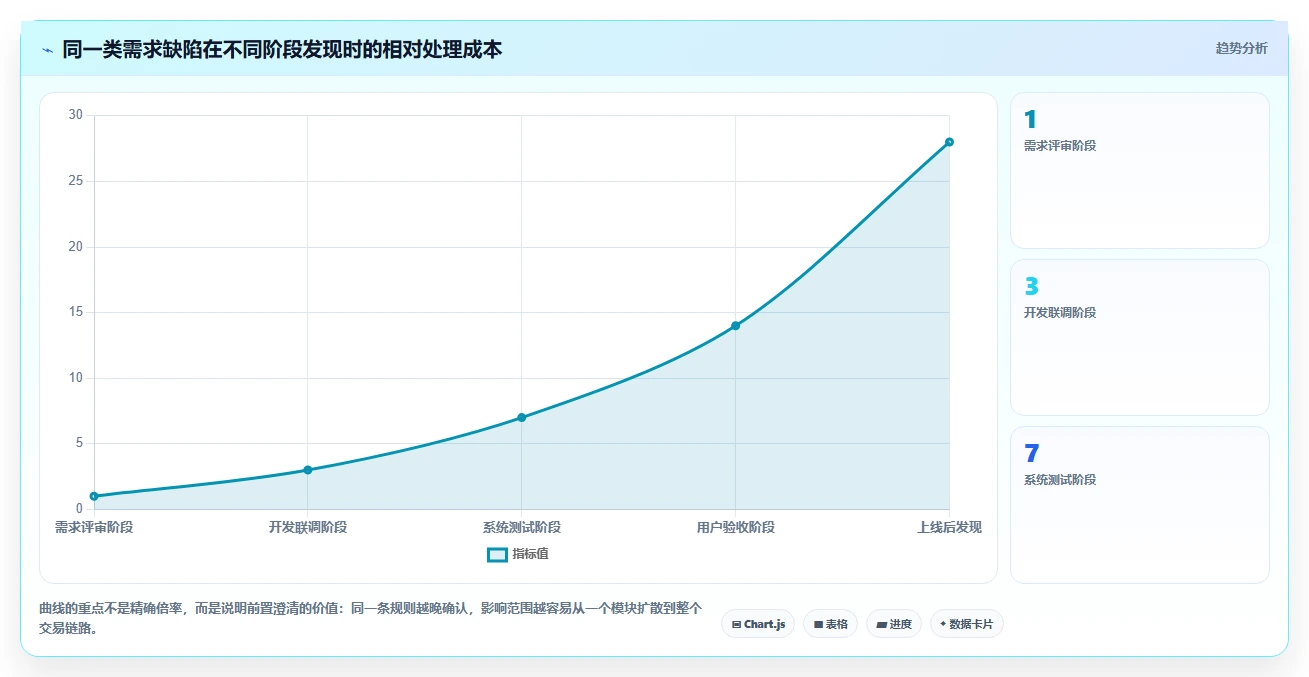Open the 开发联调阶段 data card showing 3
The image size is (1309, 677).
click(x=1140, y=338)
